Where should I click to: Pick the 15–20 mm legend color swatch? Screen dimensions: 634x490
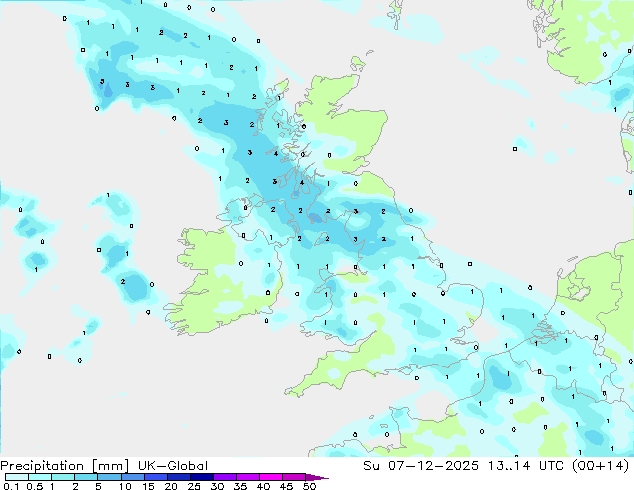[156, 477]
